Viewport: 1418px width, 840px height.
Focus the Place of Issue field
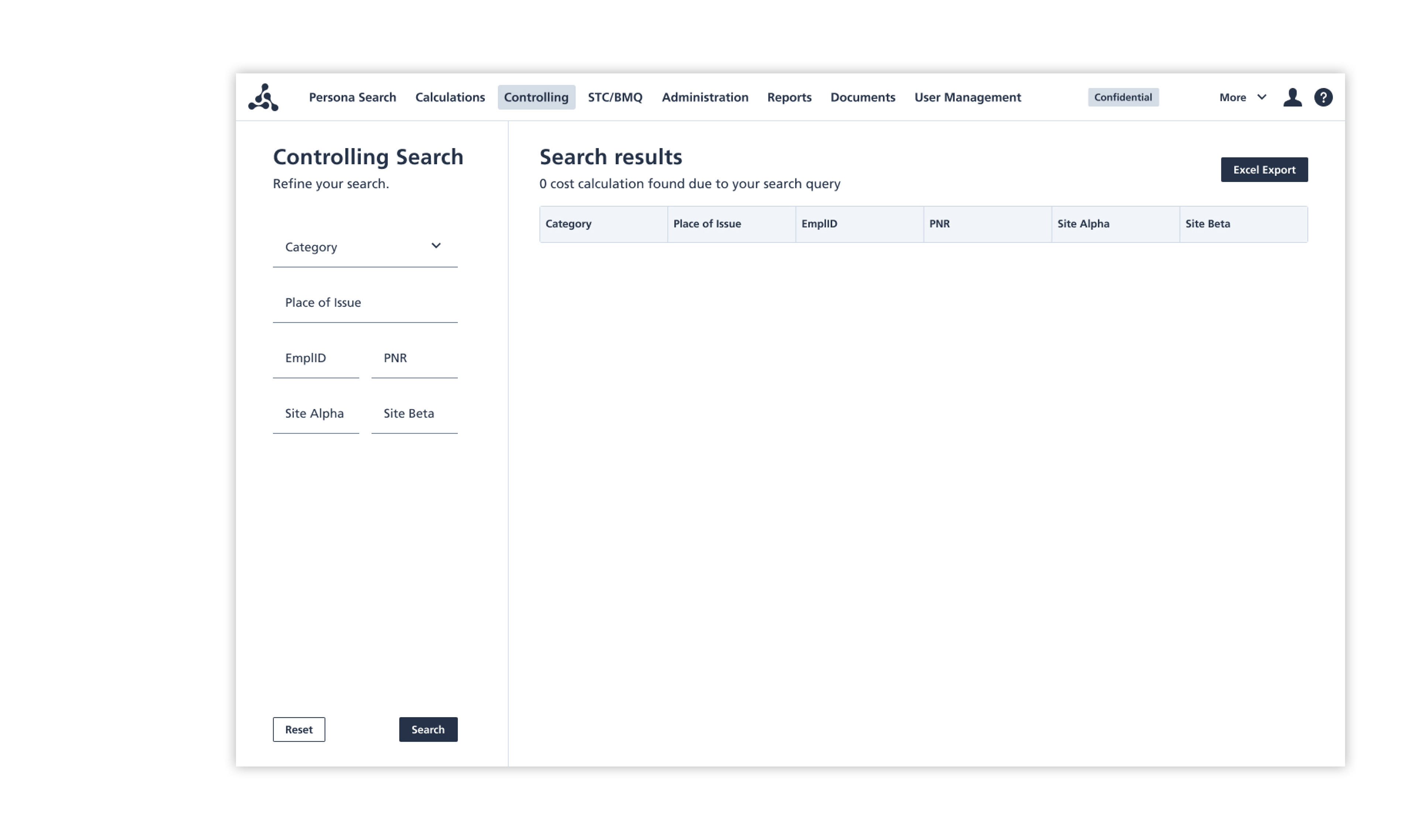click(364, 303)
